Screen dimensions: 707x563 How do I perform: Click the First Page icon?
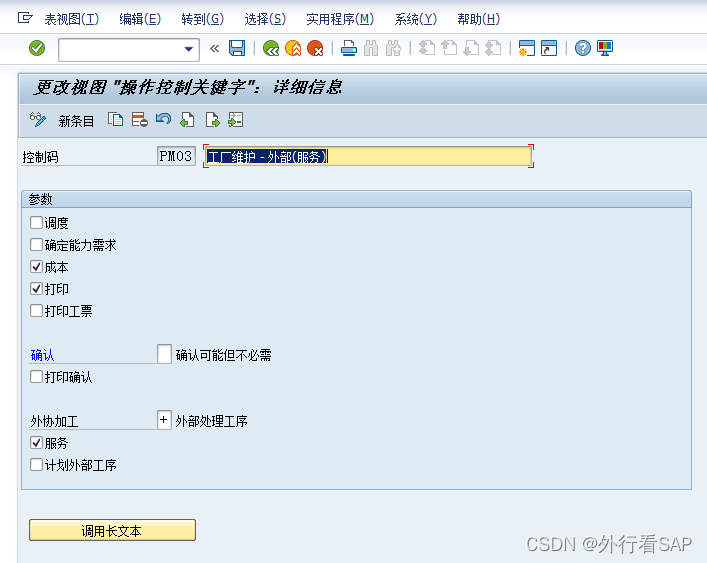427,48
